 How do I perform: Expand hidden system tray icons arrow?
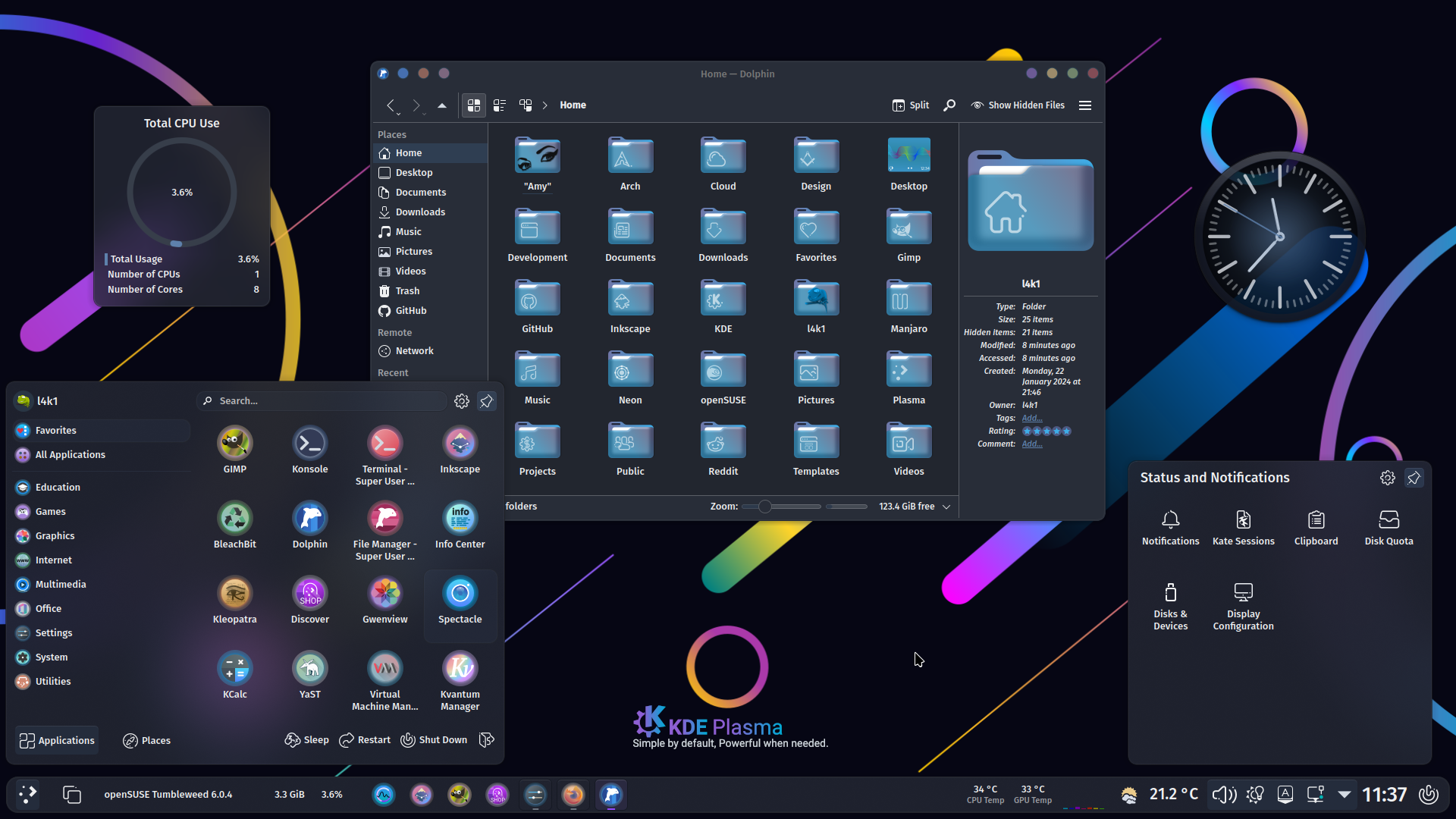pyautogui.click(x=1344, y=795)
